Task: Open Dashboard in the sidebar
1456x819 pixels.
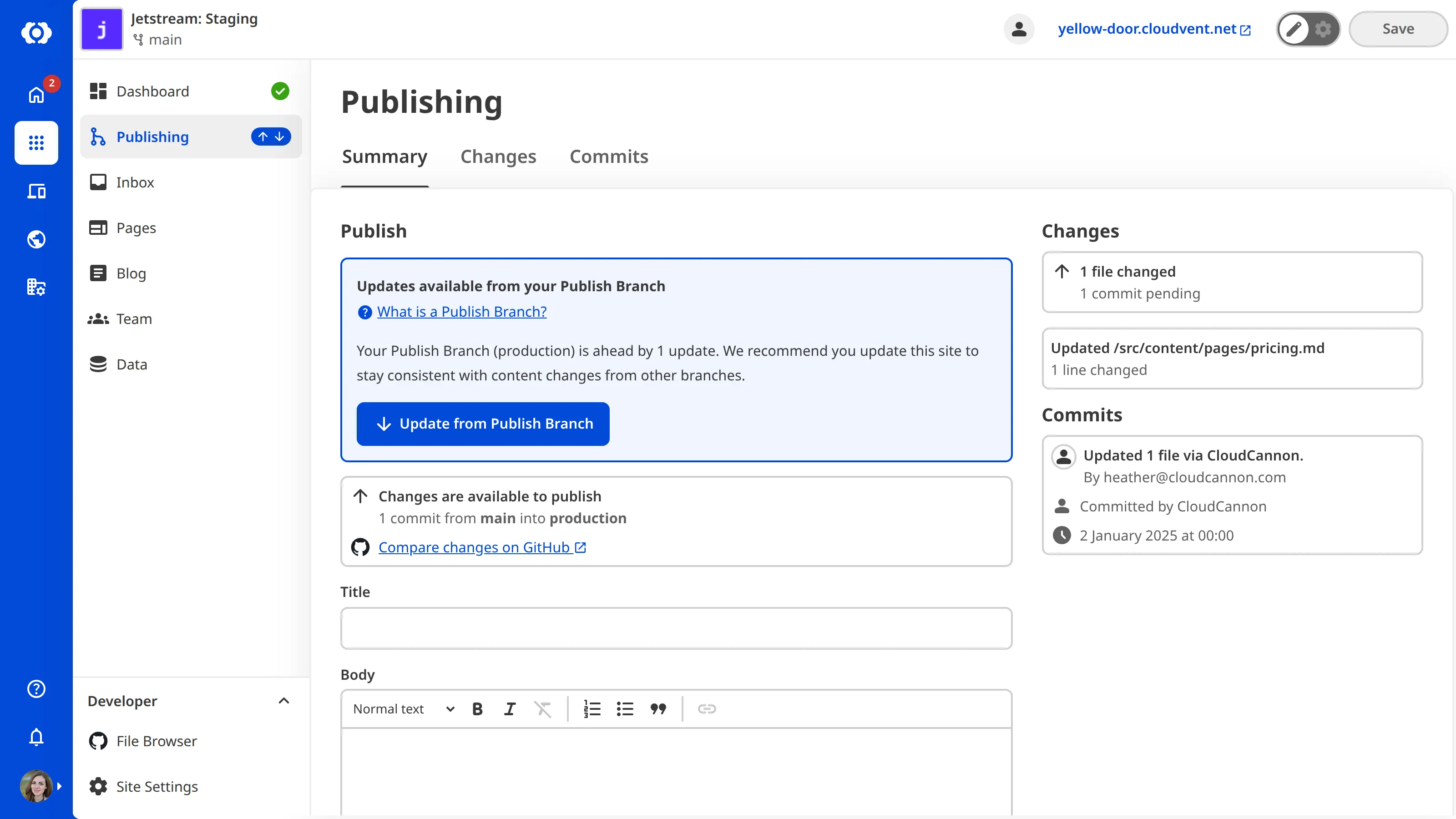Action: 191,91
